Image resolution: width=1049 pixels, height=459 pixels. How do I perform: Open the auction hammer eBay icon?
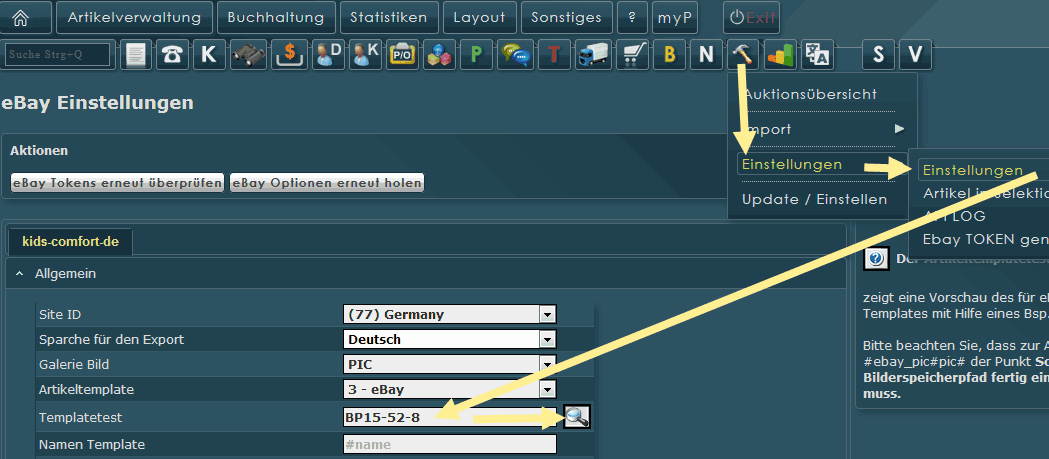tap(743, 55)
